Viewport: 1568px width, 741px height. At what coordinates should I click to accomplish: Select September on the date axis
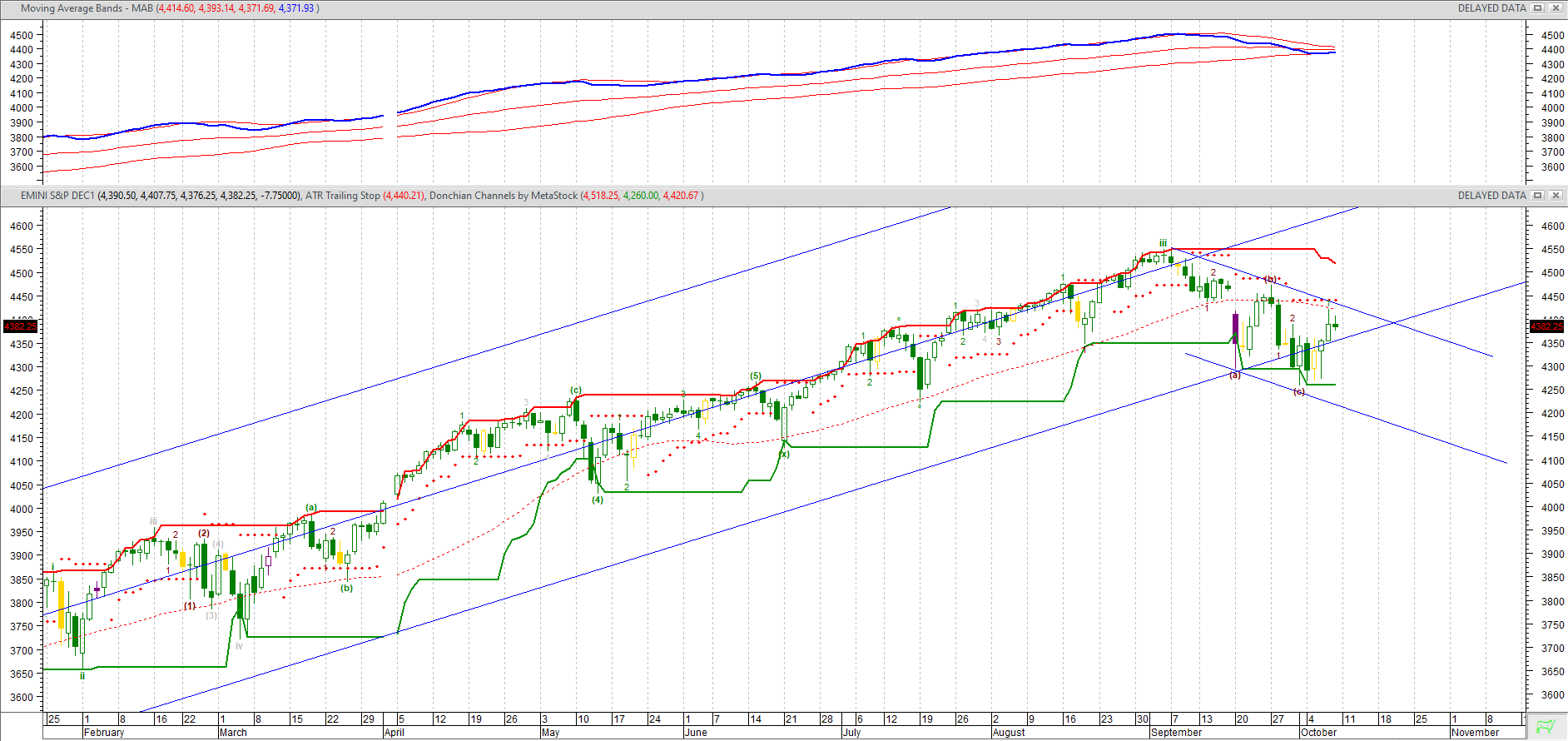coord(1176,733)
